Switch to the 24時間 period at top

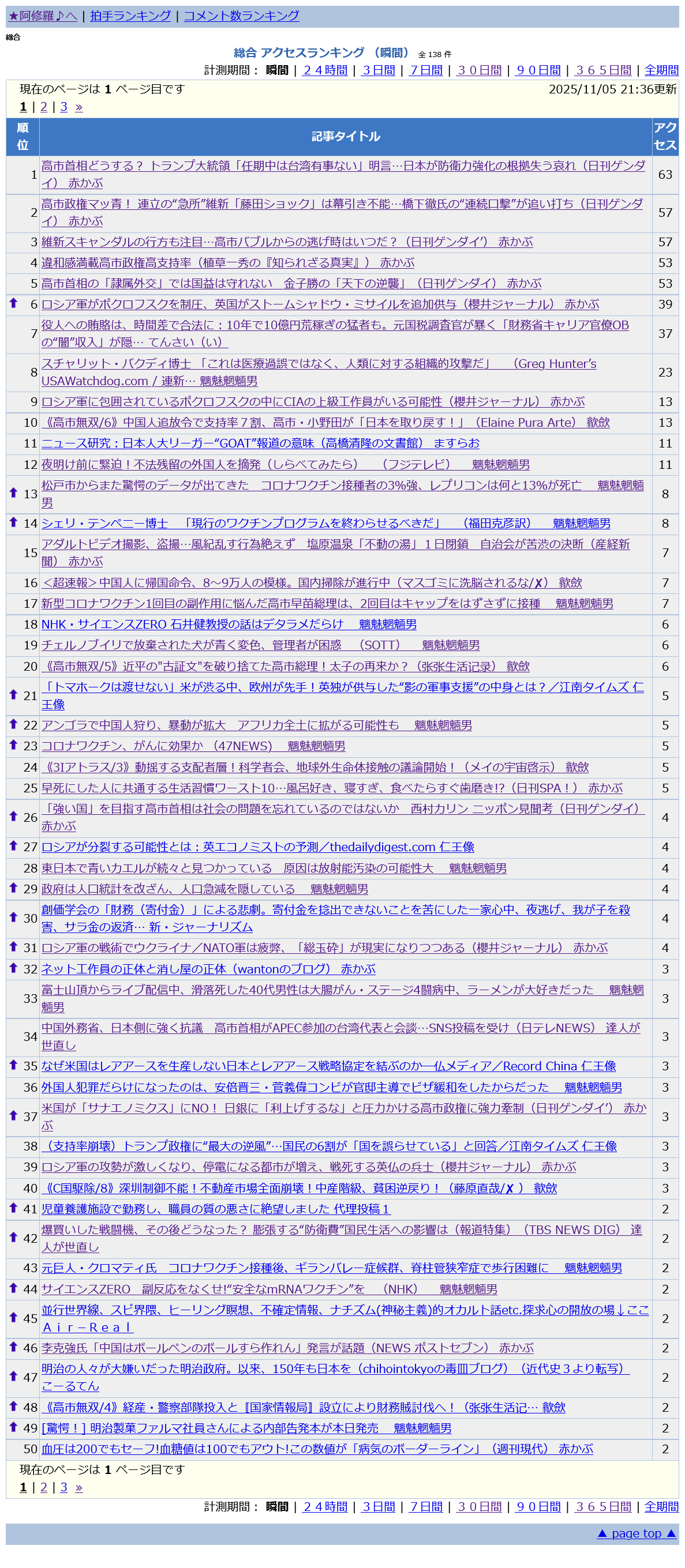point(325,70)
